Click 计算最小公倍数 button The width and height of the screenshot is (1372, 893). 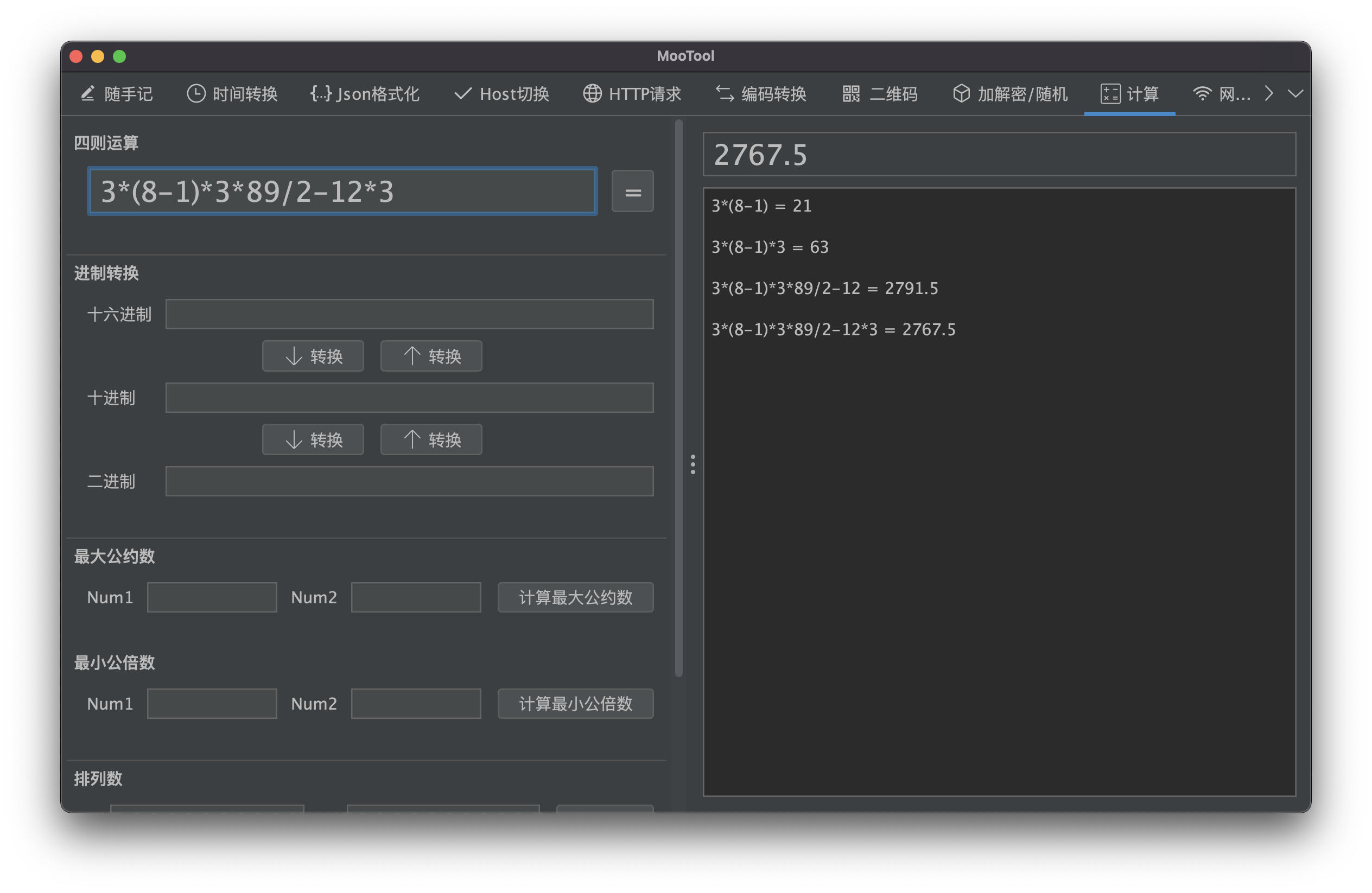575,704
